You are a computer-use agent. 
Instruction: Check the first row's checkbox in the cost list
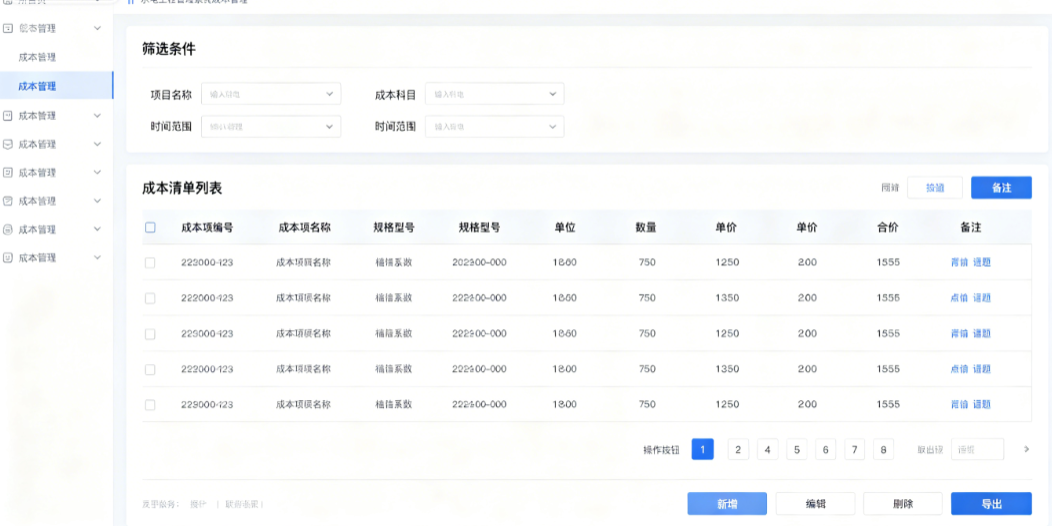tap(150, 262)
